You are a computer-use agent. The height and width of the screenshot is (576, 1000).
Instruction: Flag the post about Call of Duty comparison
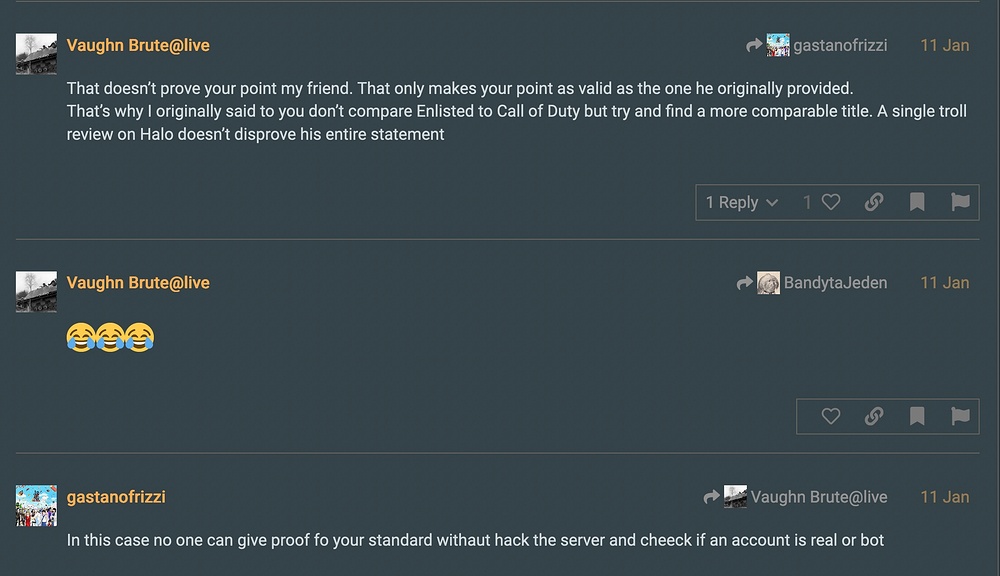pos(960,202)
